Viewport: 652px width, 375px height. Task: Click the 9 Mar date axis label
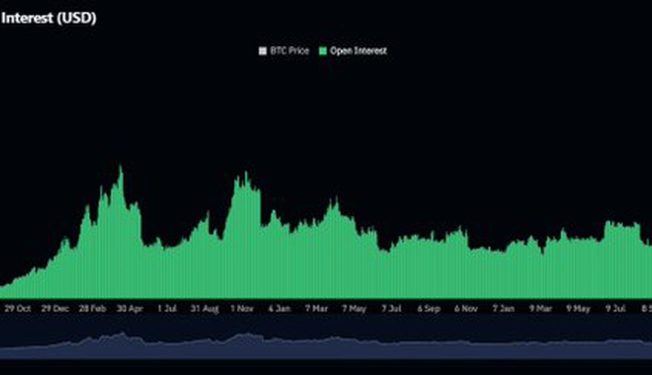(541, 308)
